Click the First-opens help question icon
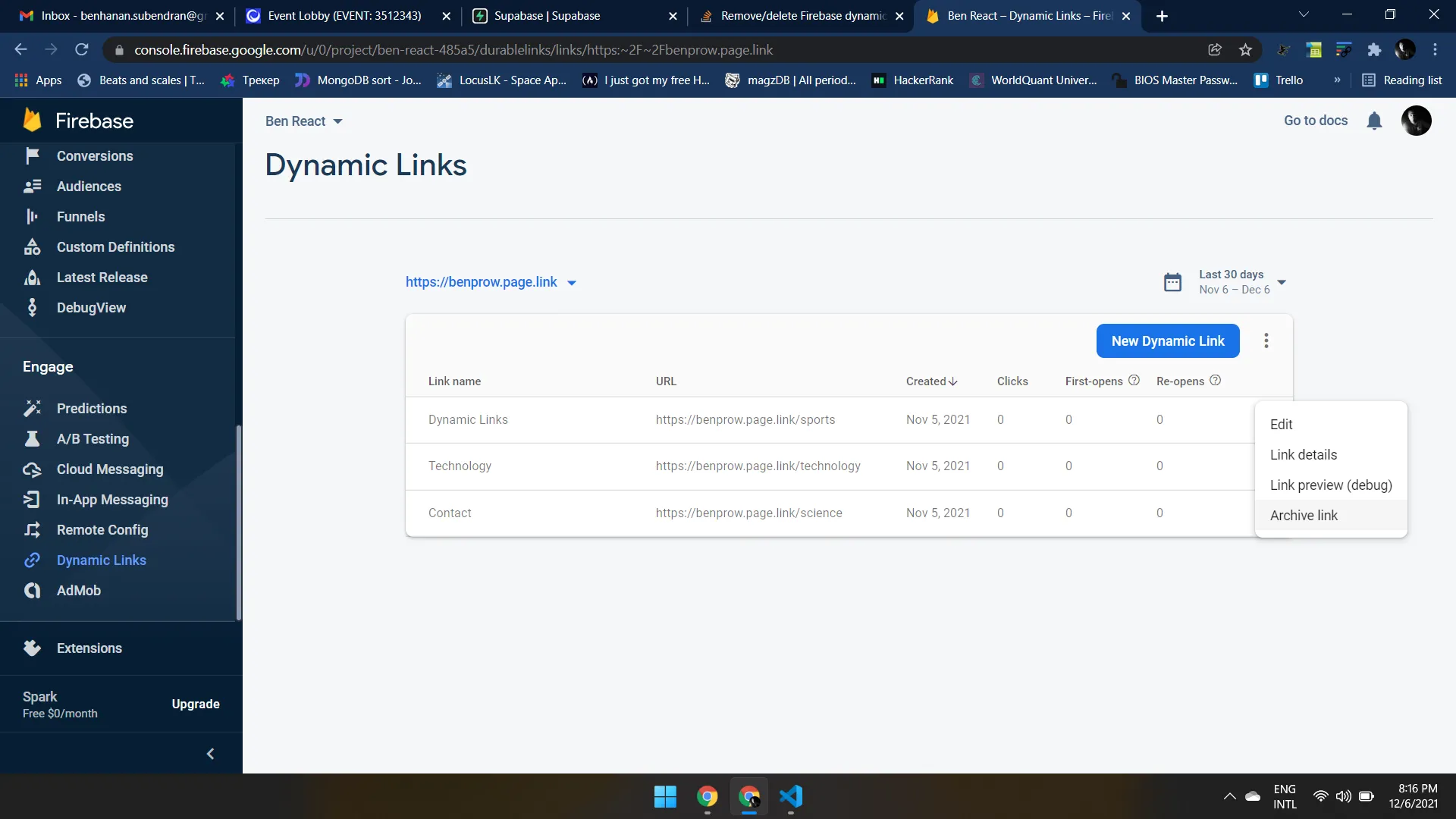The image size is (1456, 819). point(1134,381)
